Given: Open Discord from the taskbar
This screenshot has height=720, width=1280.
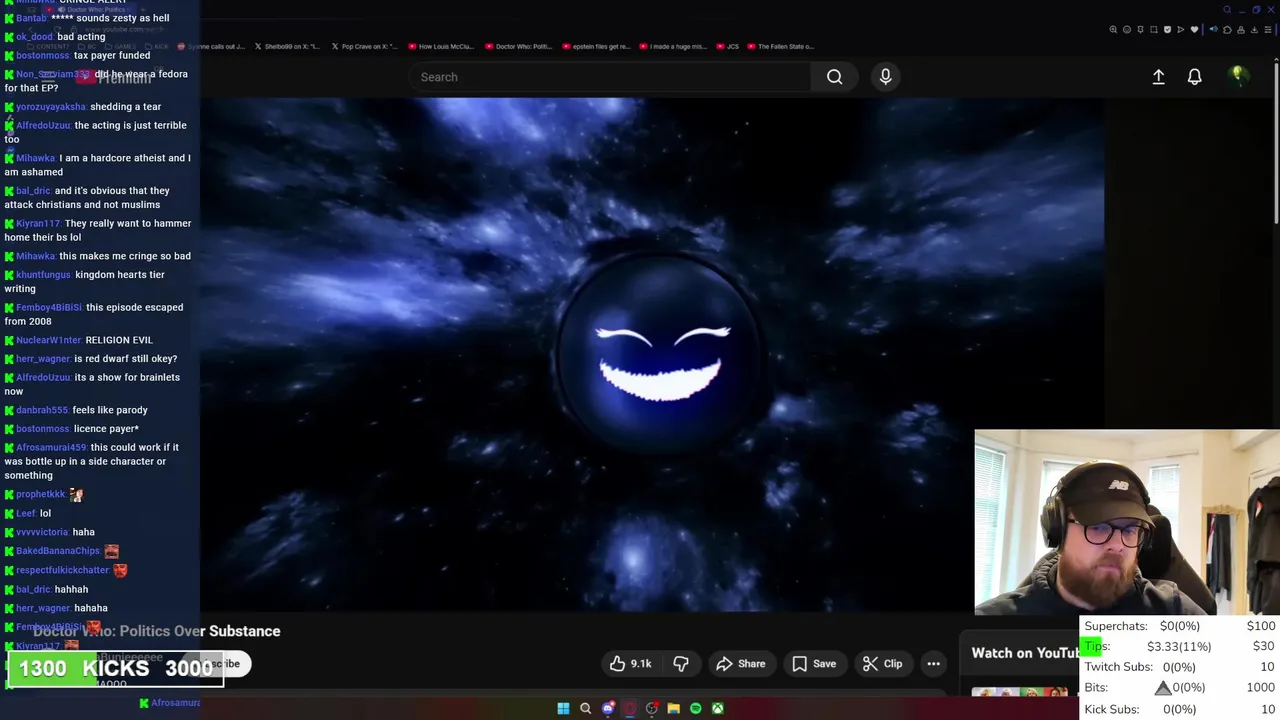Looking at the screenshot, I should coord(607,709).
